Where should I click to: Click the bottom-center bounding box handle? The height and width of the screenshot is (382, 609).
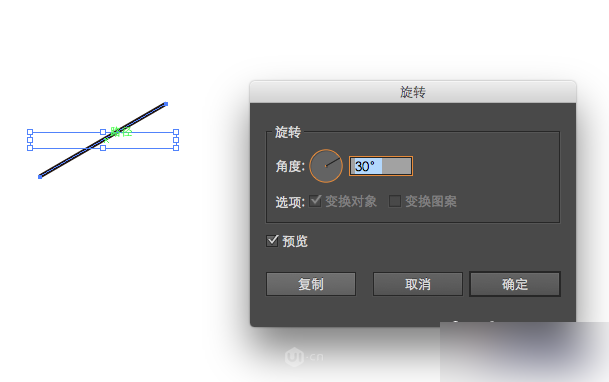click(103, 148)
